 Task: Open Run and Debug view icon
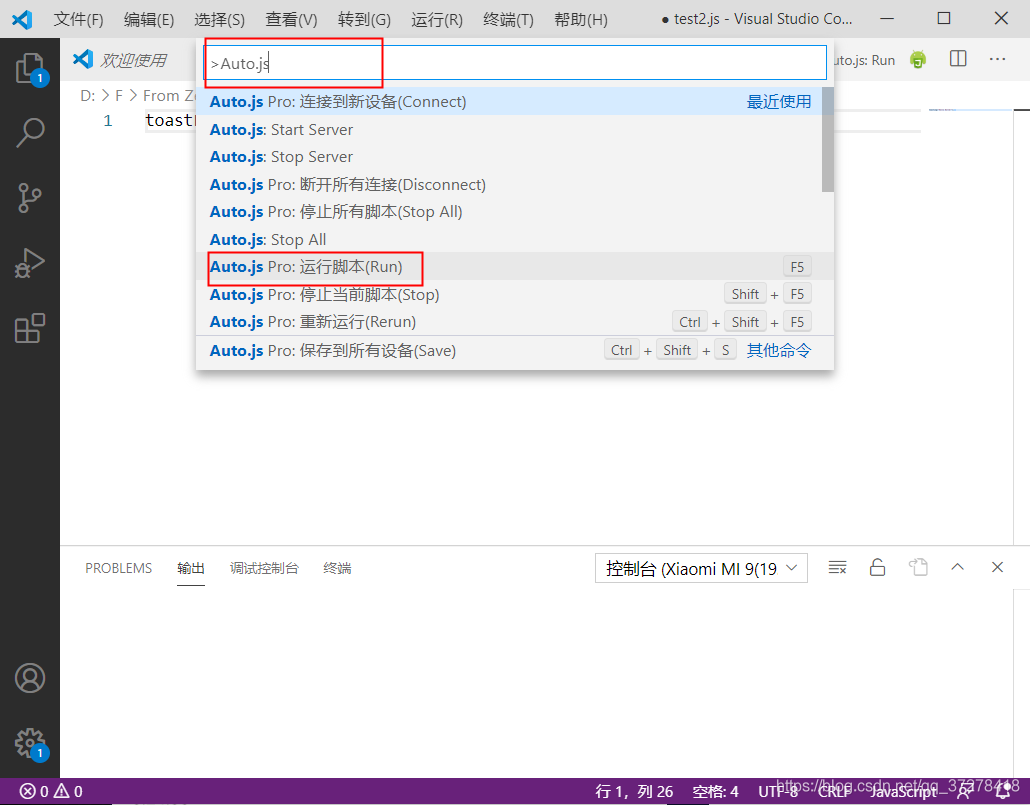pyautogui.click(x=30, y=263)
